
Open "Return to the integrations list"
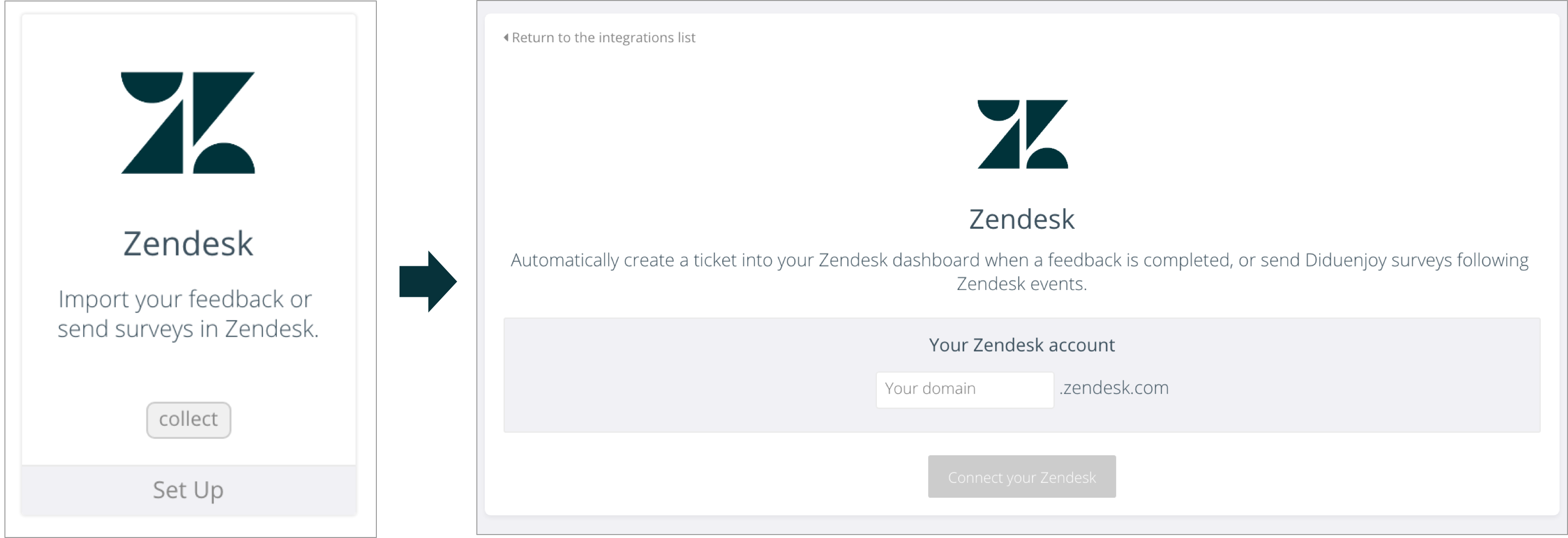click(x=604, y=37)
